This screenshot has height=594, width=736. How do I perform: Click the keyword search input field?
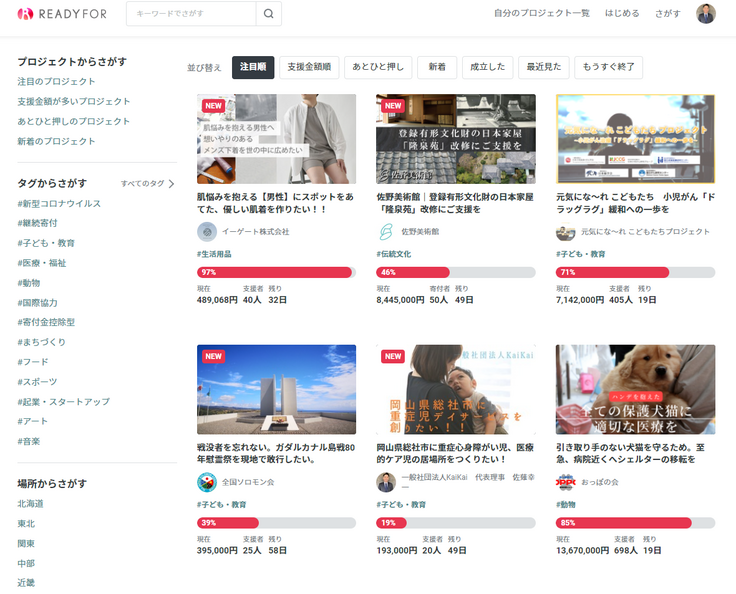pos(190,14)
